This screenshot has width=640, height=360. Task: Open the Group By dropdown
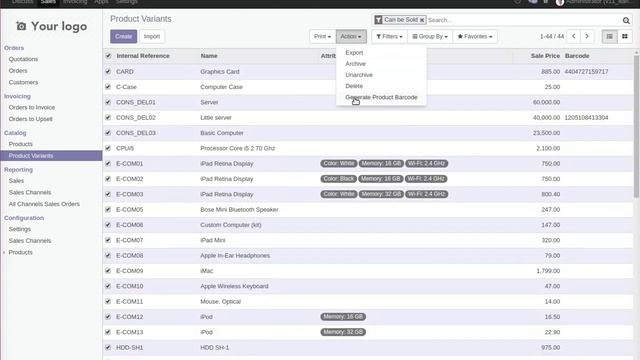pyautogui.click(x=430, y=36)
